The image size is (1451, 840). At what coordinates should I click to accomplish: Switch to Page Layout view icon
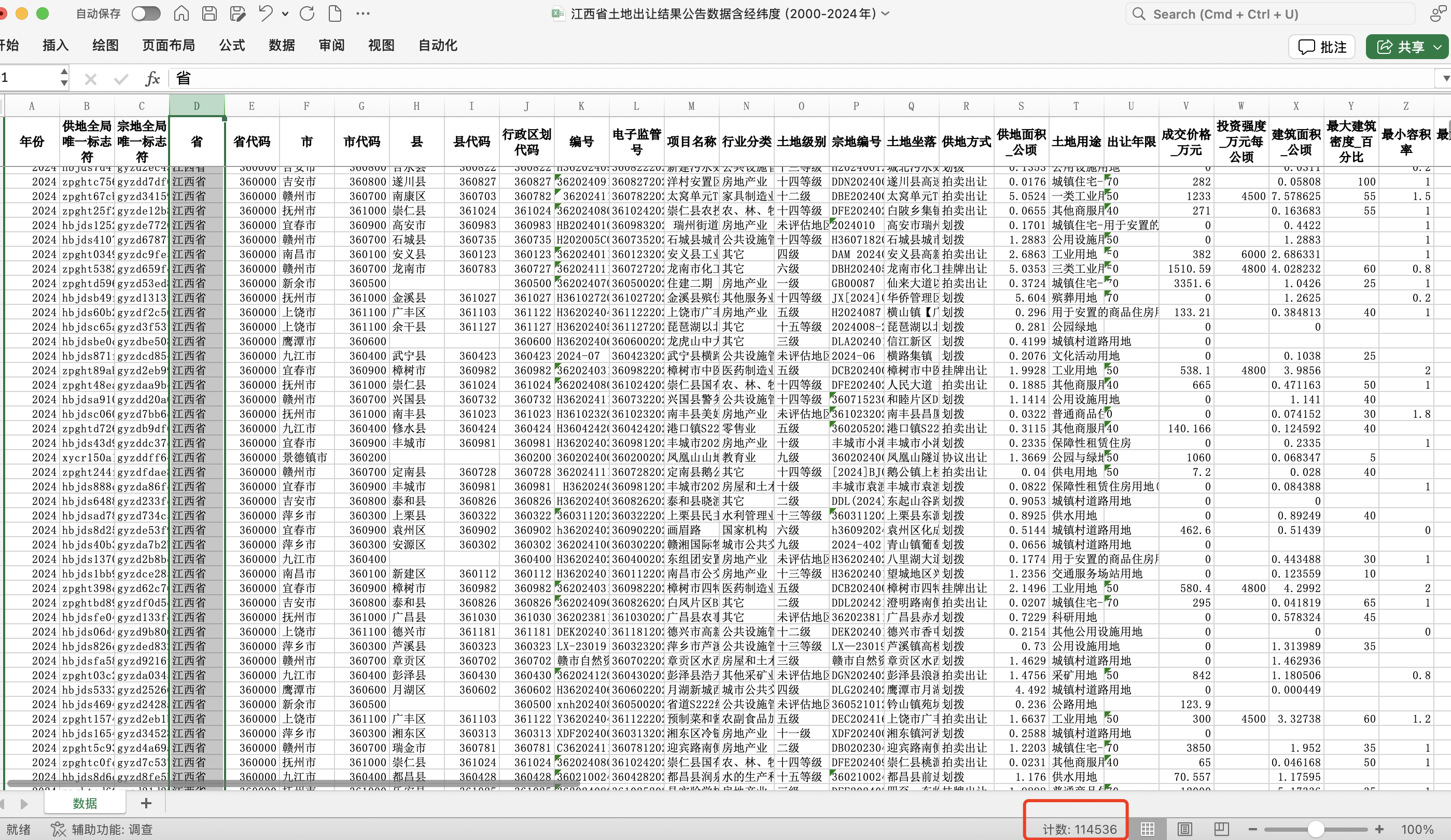1184,829
